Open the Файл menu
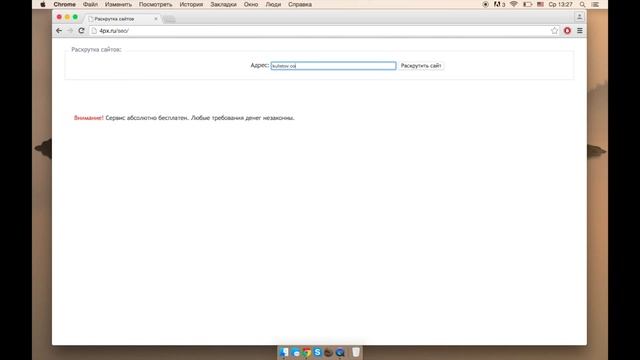This screenshot has height=360, width=640. click(90, 4)
